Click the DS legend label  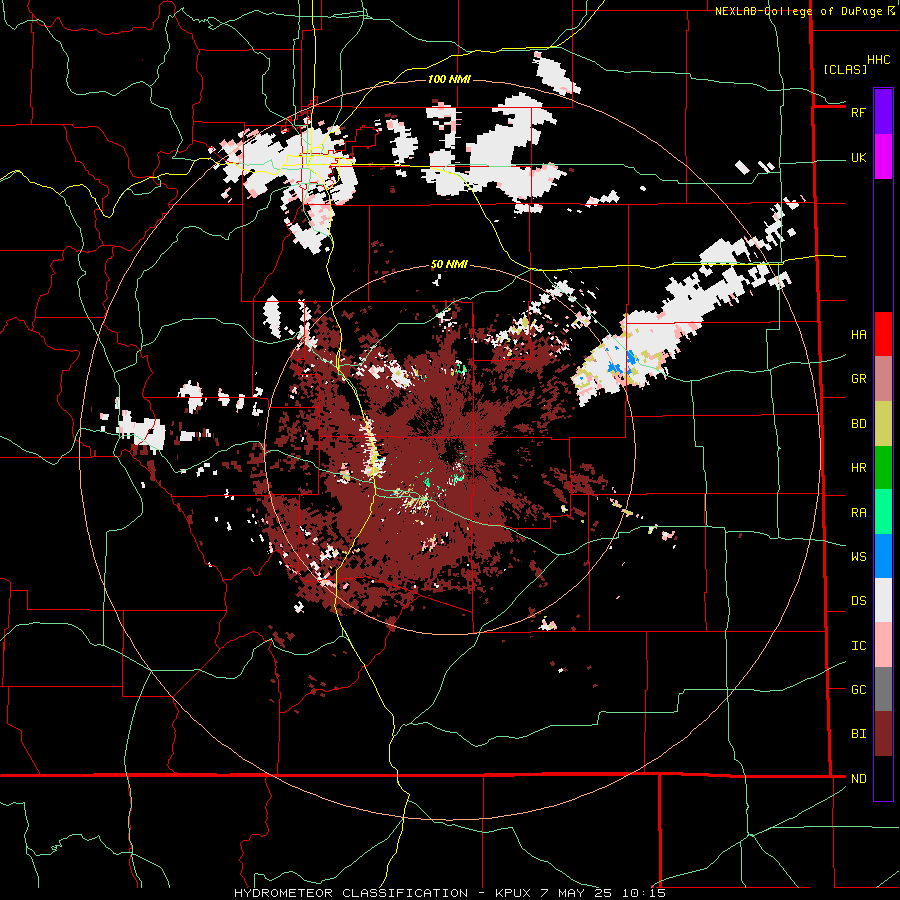pyautogui.click(x=858, y=601)
